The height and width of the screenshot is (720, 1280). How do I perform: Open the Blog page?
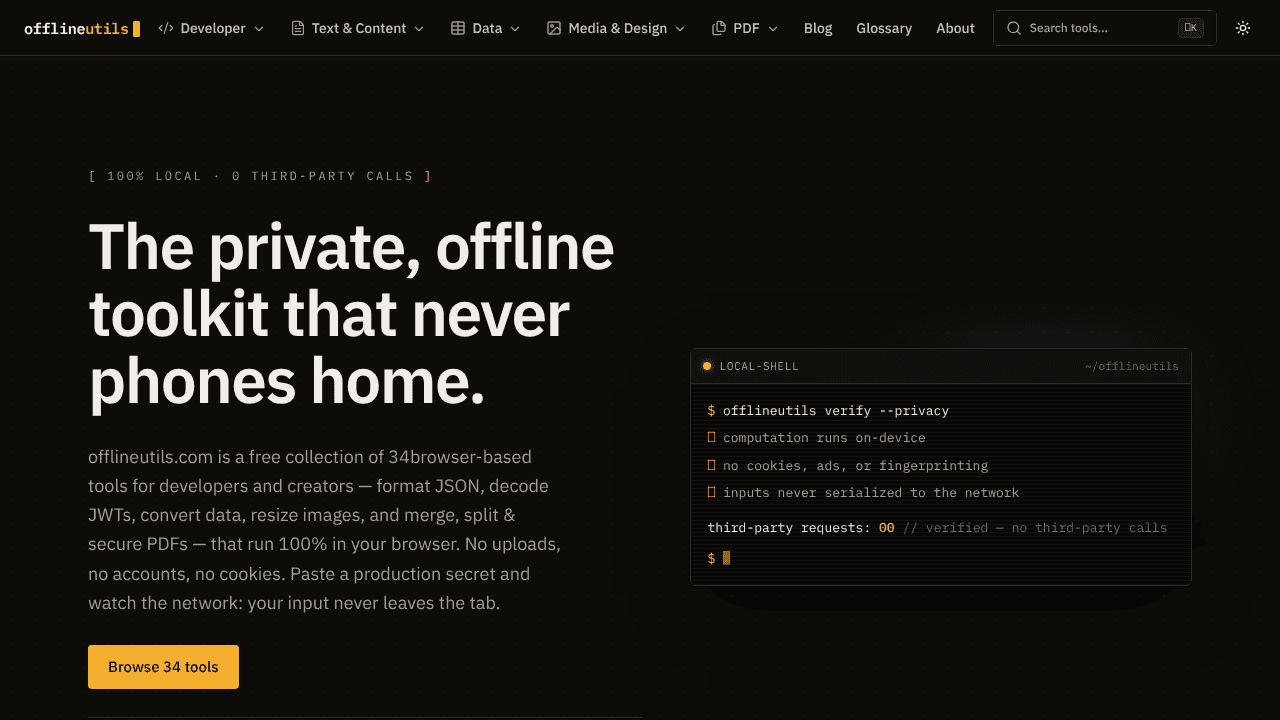click(x=818, y=28)
